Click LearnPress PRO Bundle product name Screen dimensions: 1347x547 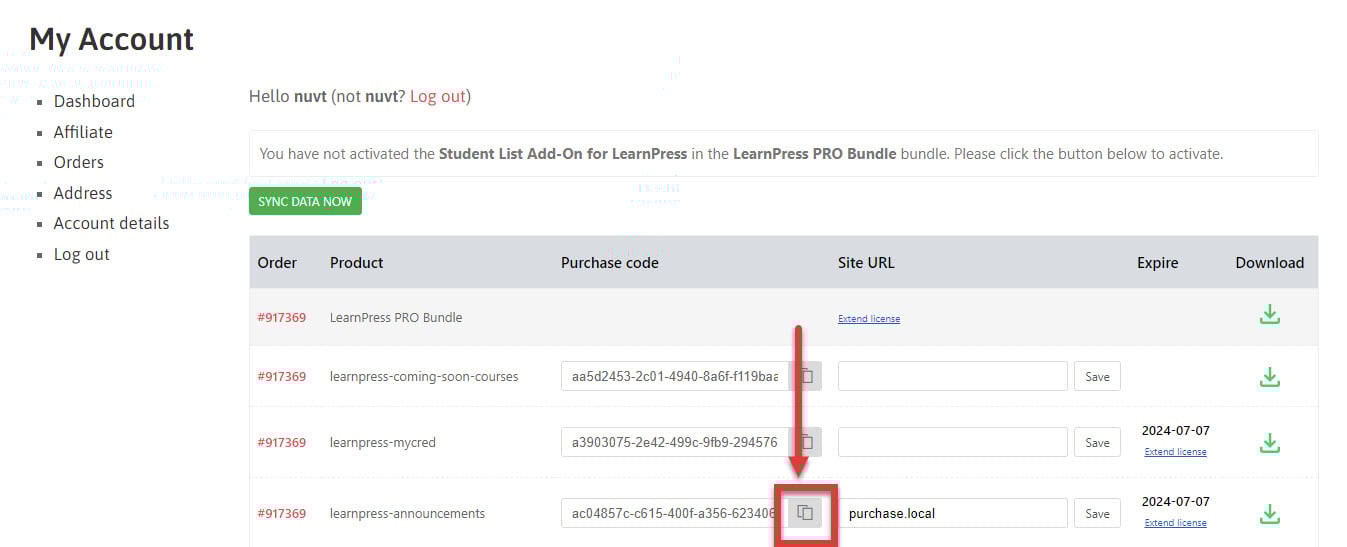coord(396,317)
